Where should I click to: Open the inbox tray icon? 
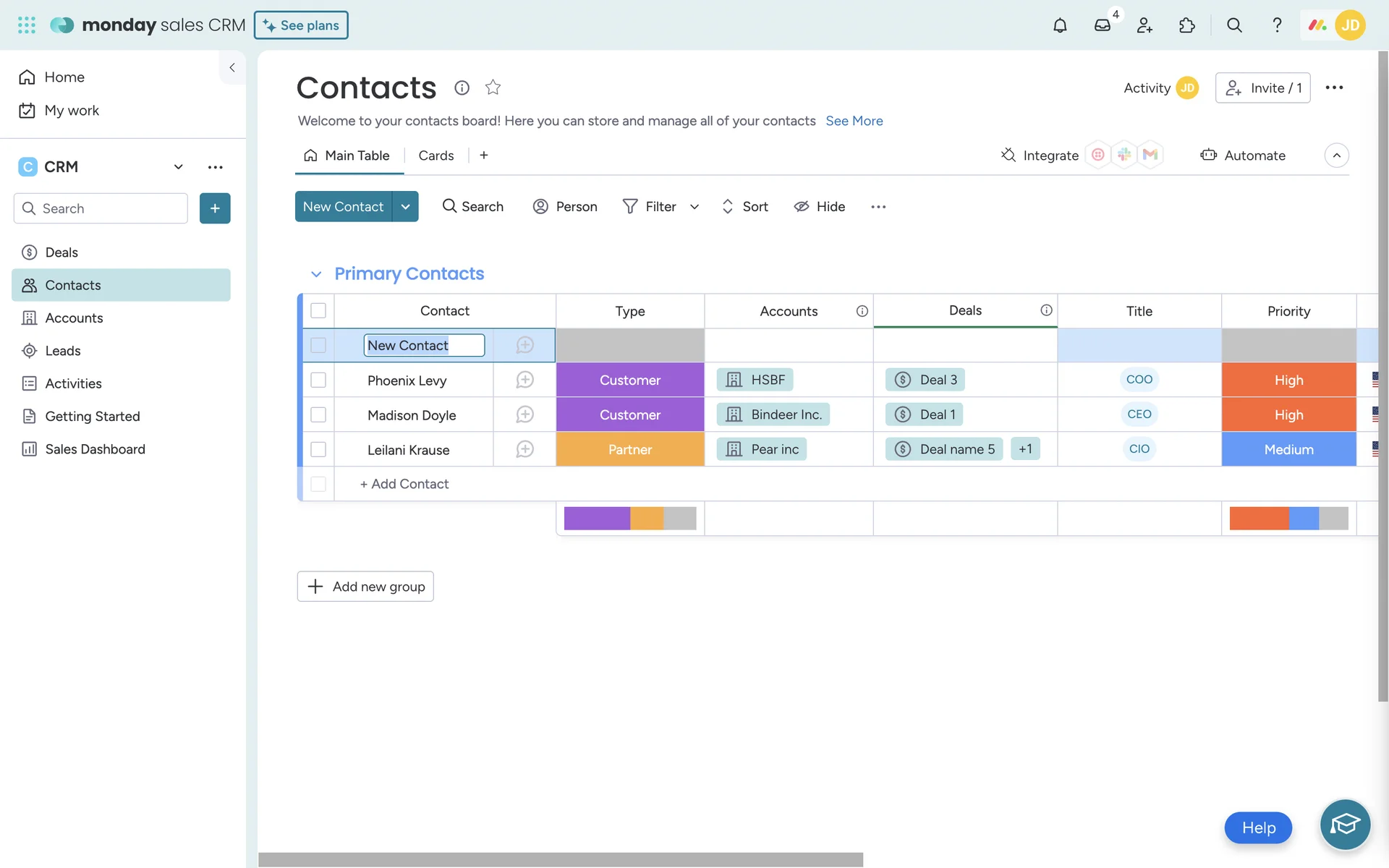click(x=1102, y=25)
